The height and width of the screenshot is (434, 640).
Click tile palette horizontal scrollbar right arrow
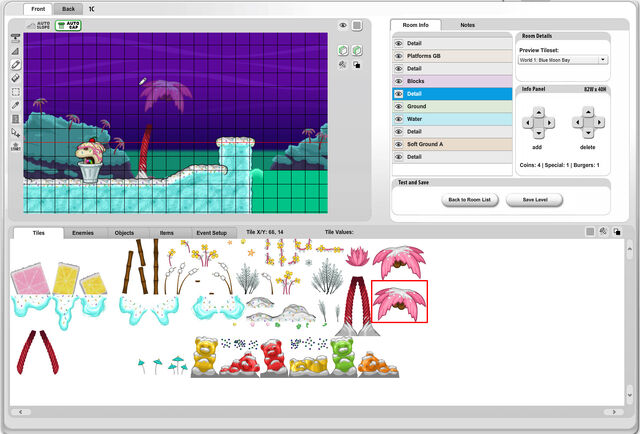tap(614, 412)
